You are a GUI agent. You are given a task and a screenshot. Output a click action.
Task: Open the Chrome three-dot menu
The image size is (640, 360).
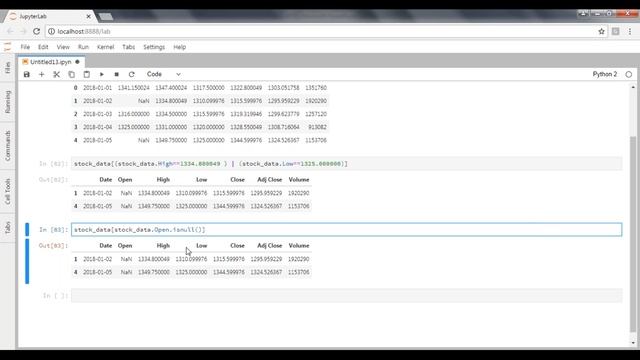[630, 31]
